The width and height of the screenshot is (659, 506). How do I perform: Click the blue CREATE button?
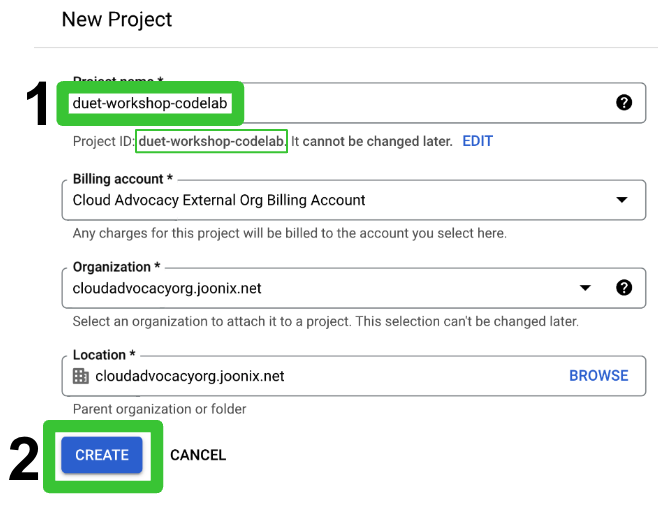(102, 455)
